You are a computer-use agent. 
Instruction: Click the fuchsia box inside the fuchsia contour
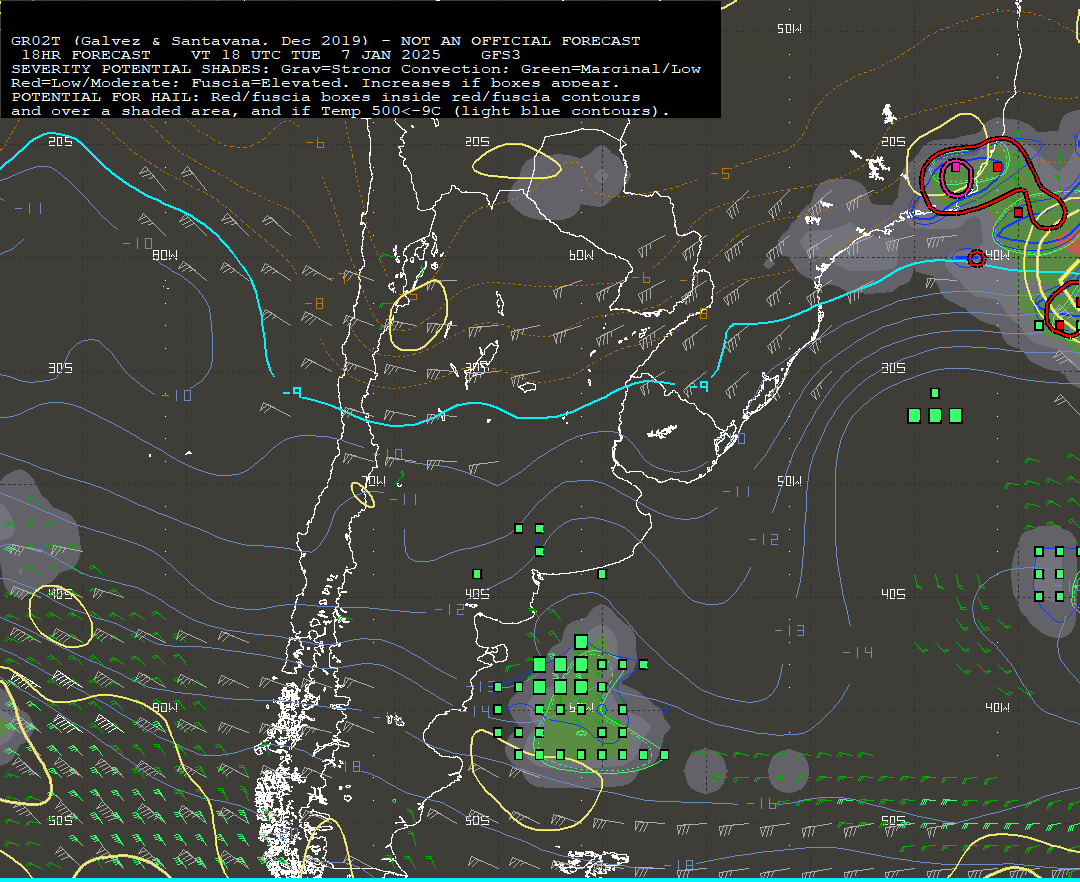(x=955, y=167)
